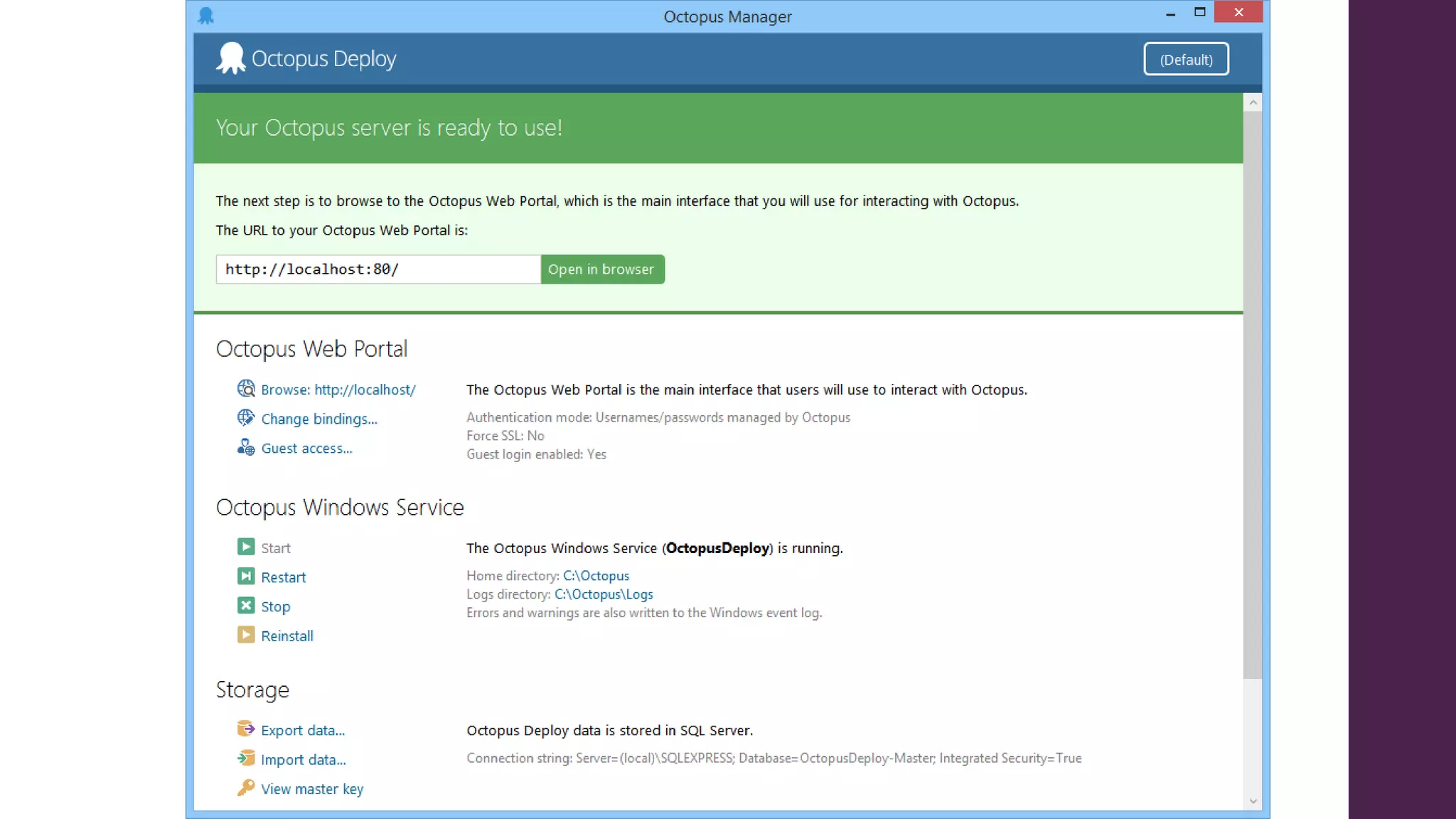Click the scrollbar down arrow
The image size is (1456, 819).
1253,801
